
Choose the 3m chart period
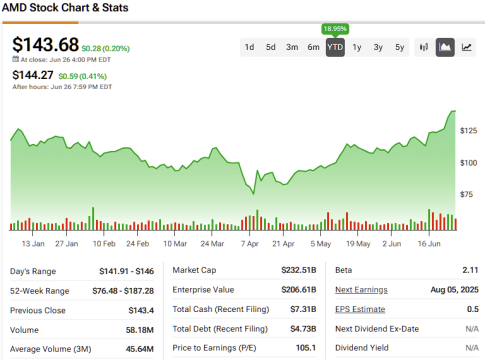(x=292, y=47)
